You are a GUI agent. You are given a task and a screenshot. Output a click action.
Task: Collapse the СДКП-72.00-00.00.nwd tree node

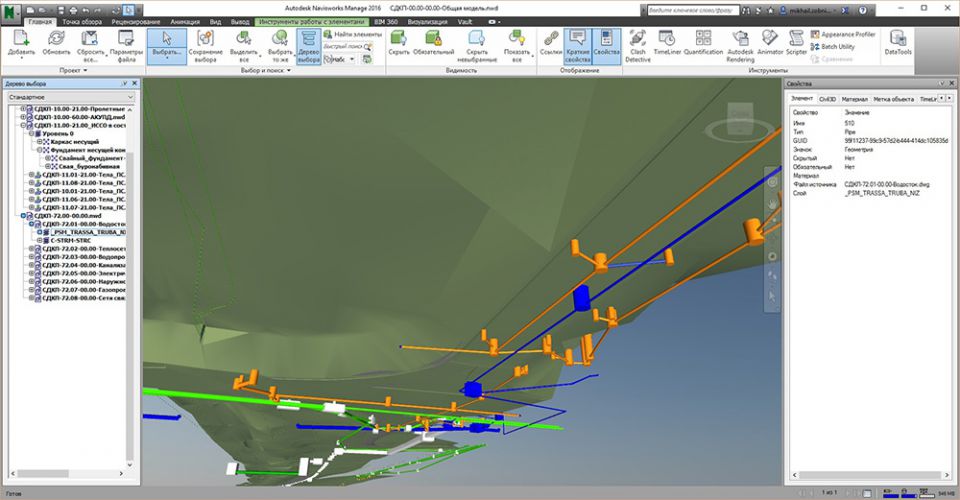(x=23, y=216)
